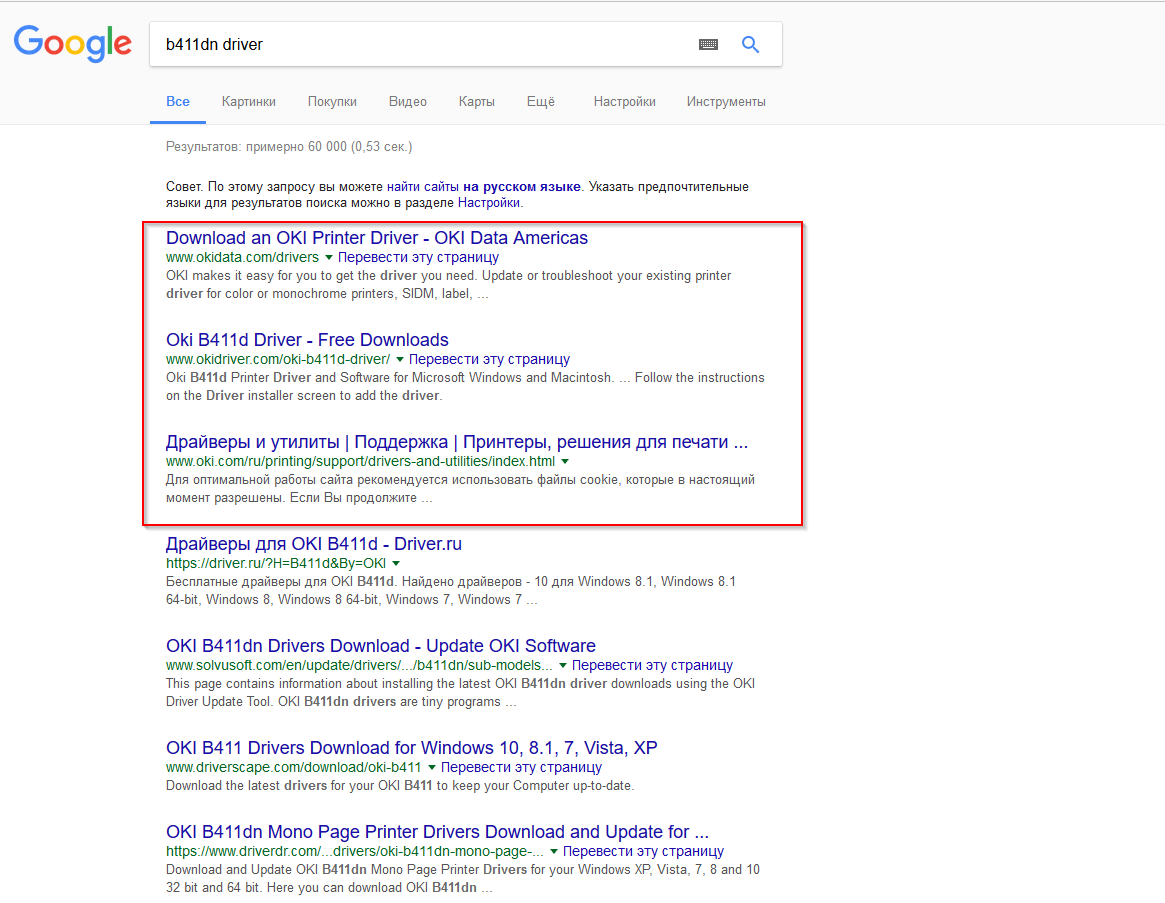Click 'найти сайты на русском языке' link
Image resolution: width=1165 pixels, height=903 pixels.
(x=483, y=187)
